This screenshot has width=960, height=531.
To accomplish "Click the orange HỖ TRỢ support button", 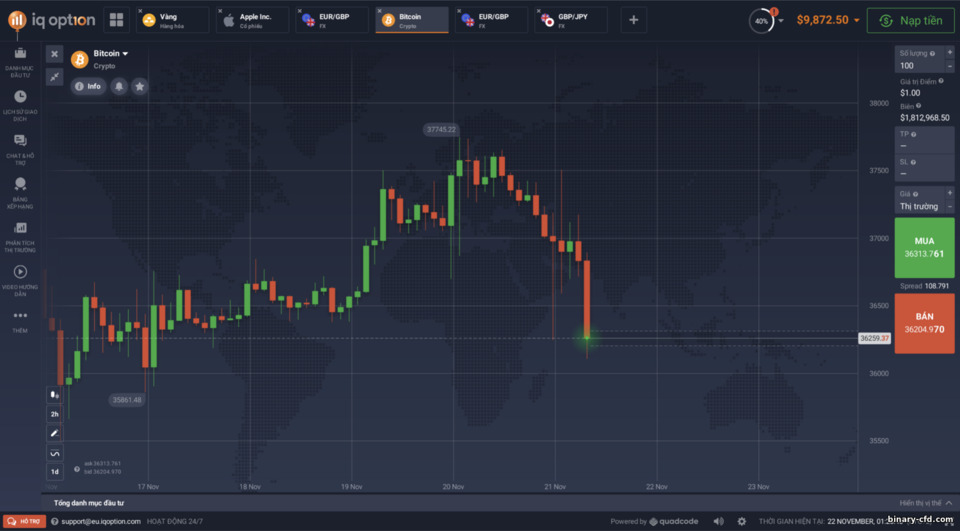I will [x=24, y=521].
